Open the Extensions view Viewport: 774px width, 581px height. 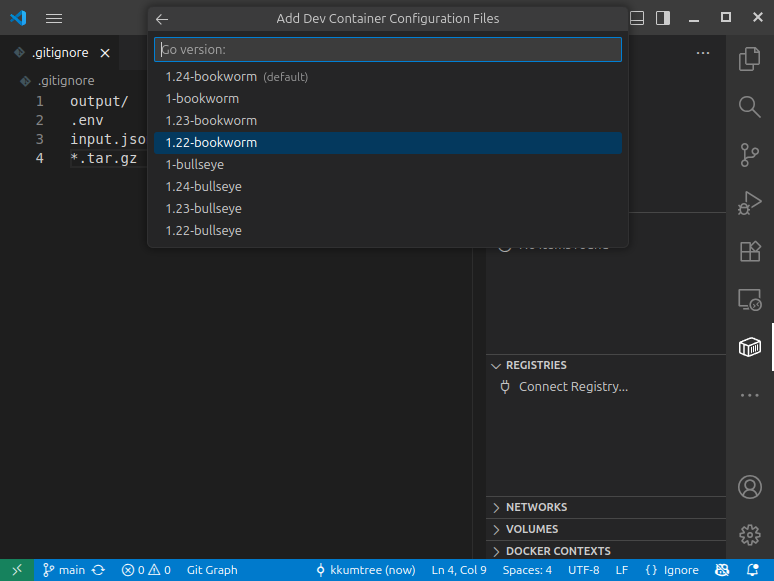[749, 251]
